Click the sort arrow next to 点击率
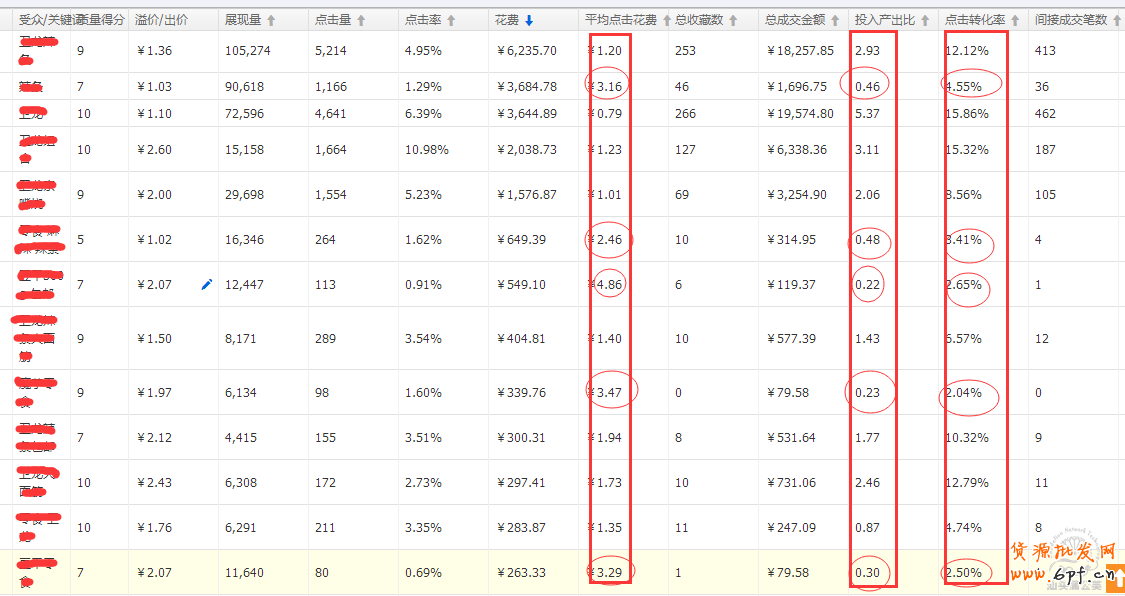The height and width of the screenshot is (596, 1125). click(451, 20)
